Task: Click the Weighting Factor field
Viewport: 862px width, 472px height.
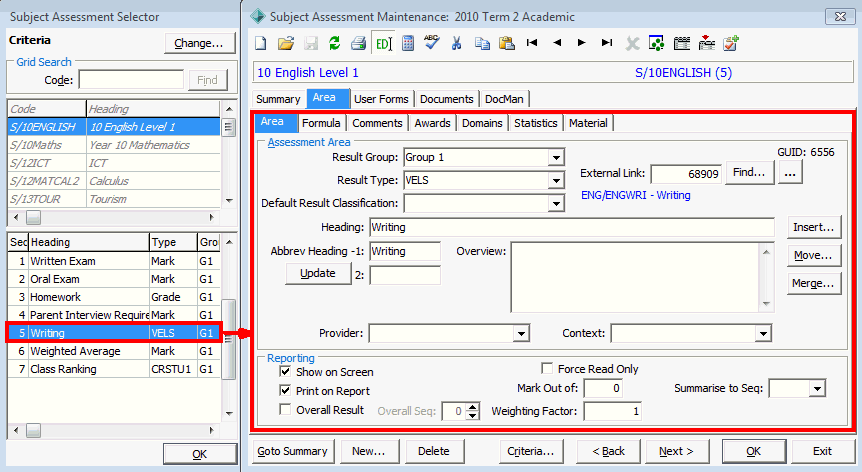Action: tap(613, 411)
